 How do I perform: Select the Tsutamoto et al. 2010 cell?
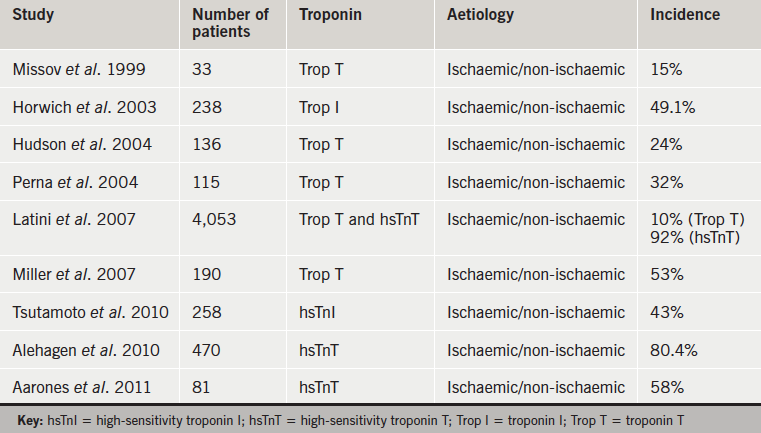[90, 311]
